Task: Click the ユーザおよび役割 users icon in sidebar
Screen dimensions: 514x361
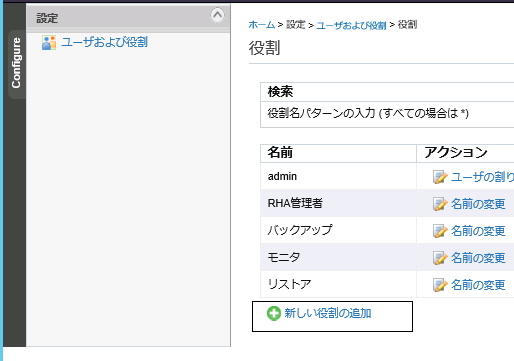Action: pyautogui.click(x=49, y=43)
